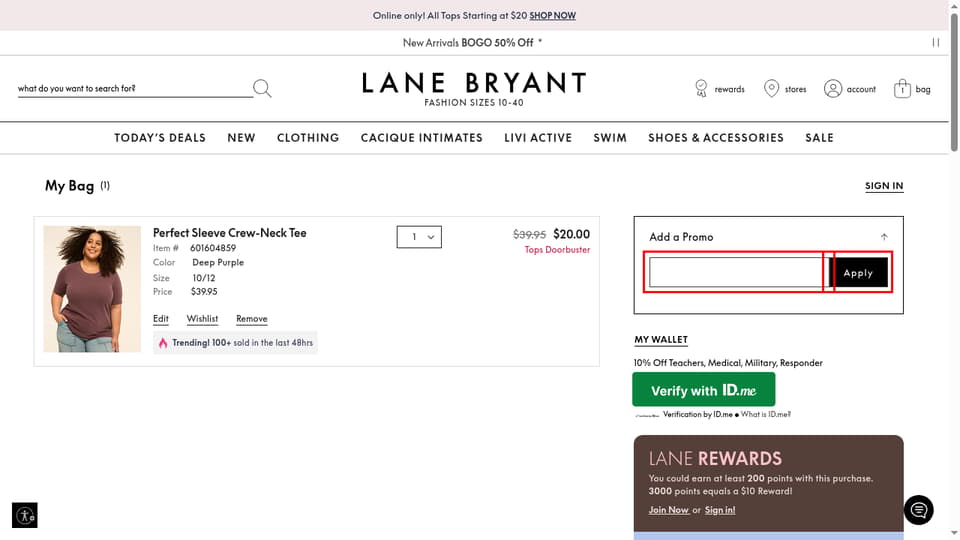Open the product thumbnail image

coord(92,289)
